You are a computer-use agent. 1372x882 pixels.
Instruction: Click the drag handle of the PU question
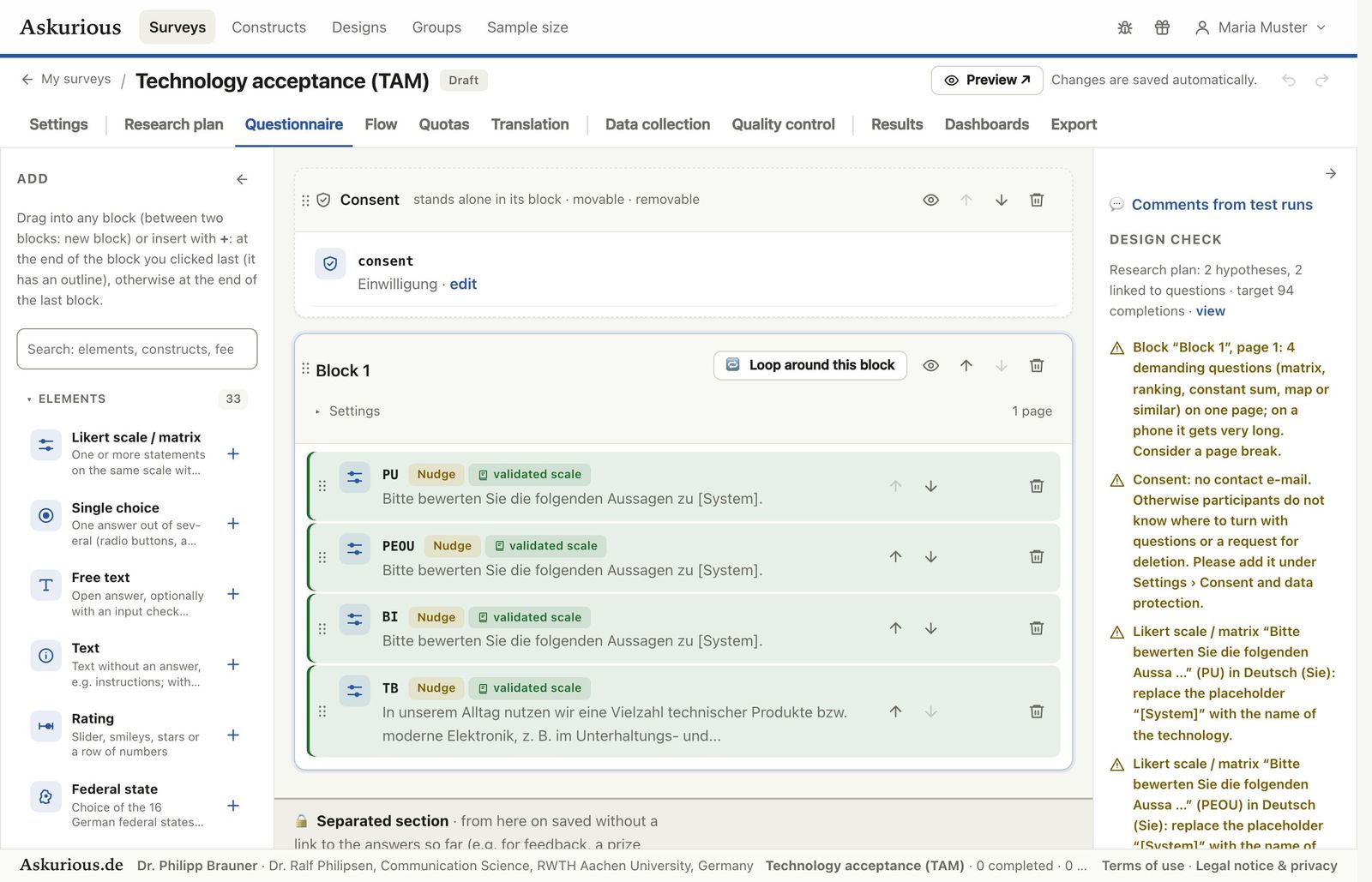point(322,486)
